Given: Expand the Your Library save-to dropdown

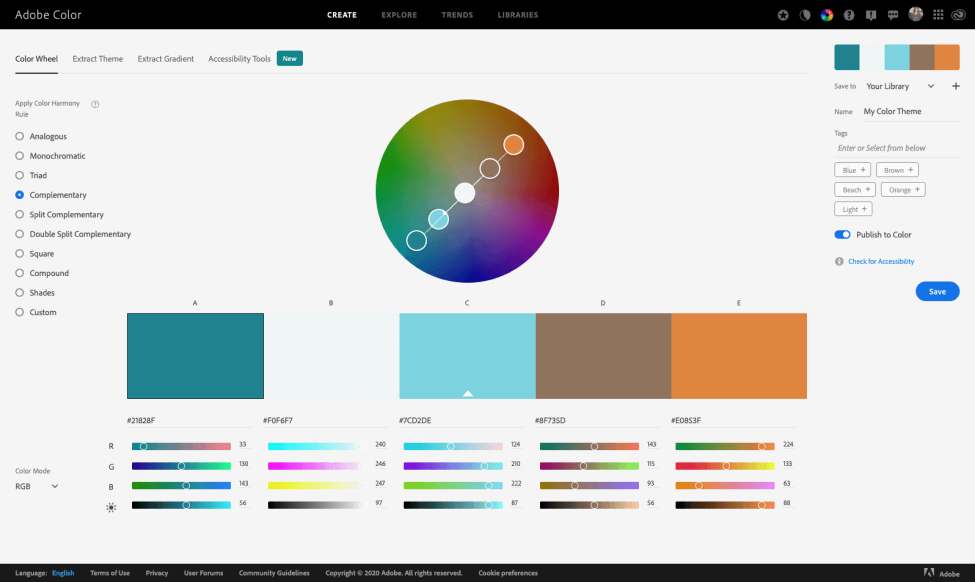Looking at the screenshot, I should point(900,86).
